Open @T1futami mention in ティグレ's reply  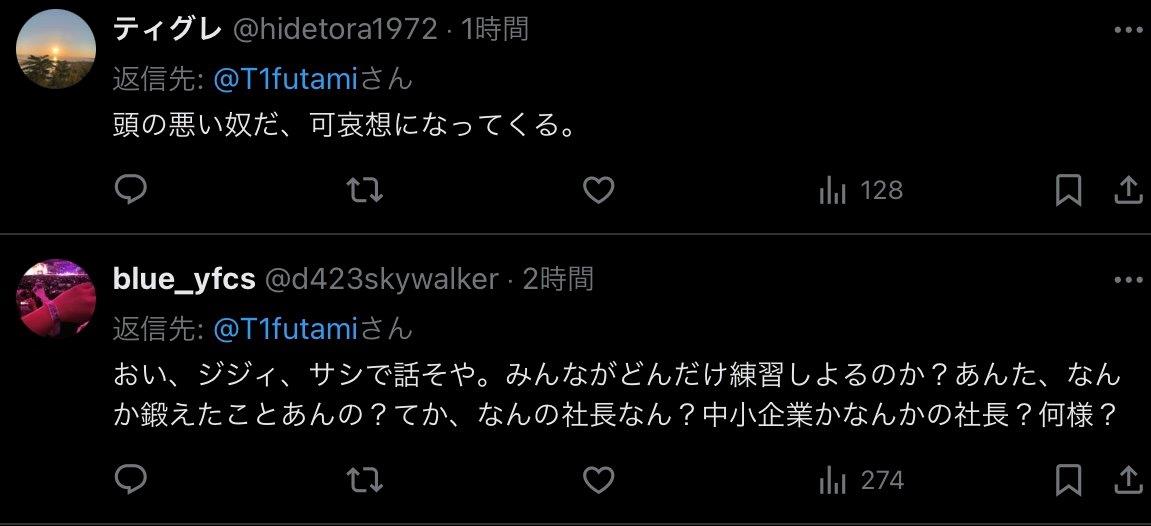point(285,79)
